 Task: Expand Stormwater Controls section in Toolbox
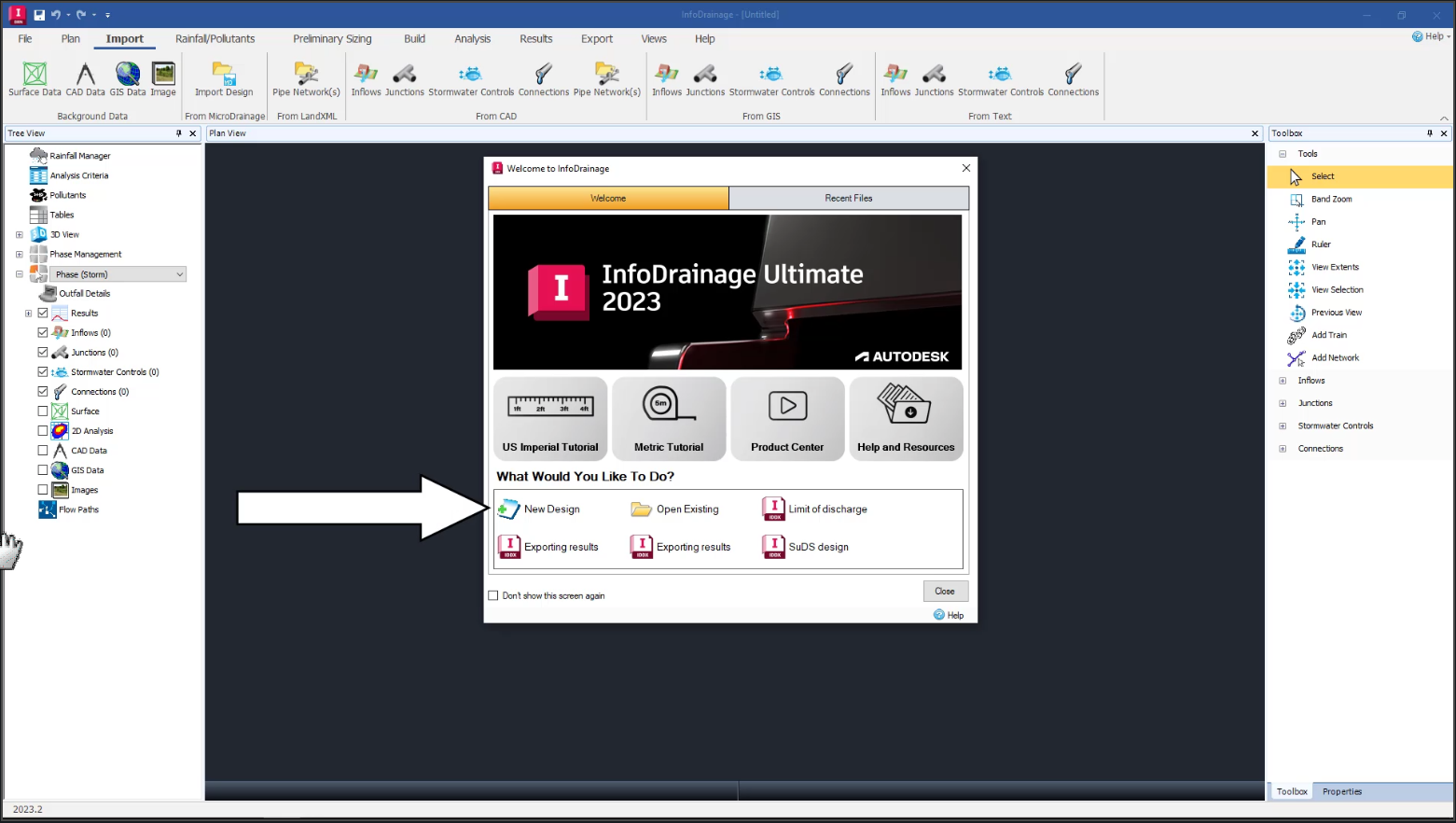point(1283,425)
